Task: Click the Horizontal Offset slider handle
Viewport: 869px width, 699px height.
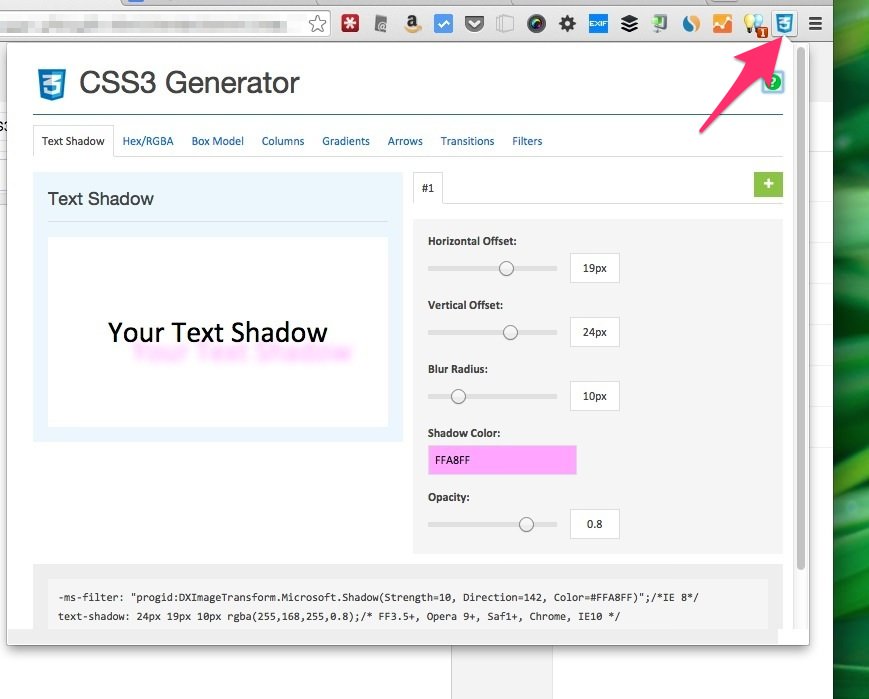Action: [x=506, y=269]
